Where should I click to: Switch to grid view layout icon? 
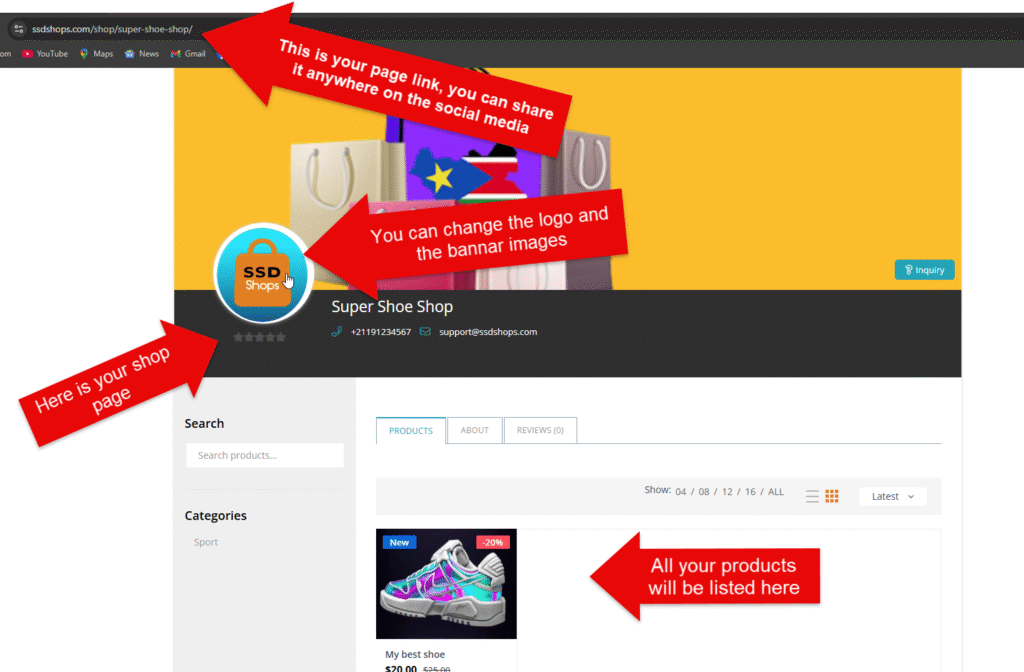(x=832, y=496)
